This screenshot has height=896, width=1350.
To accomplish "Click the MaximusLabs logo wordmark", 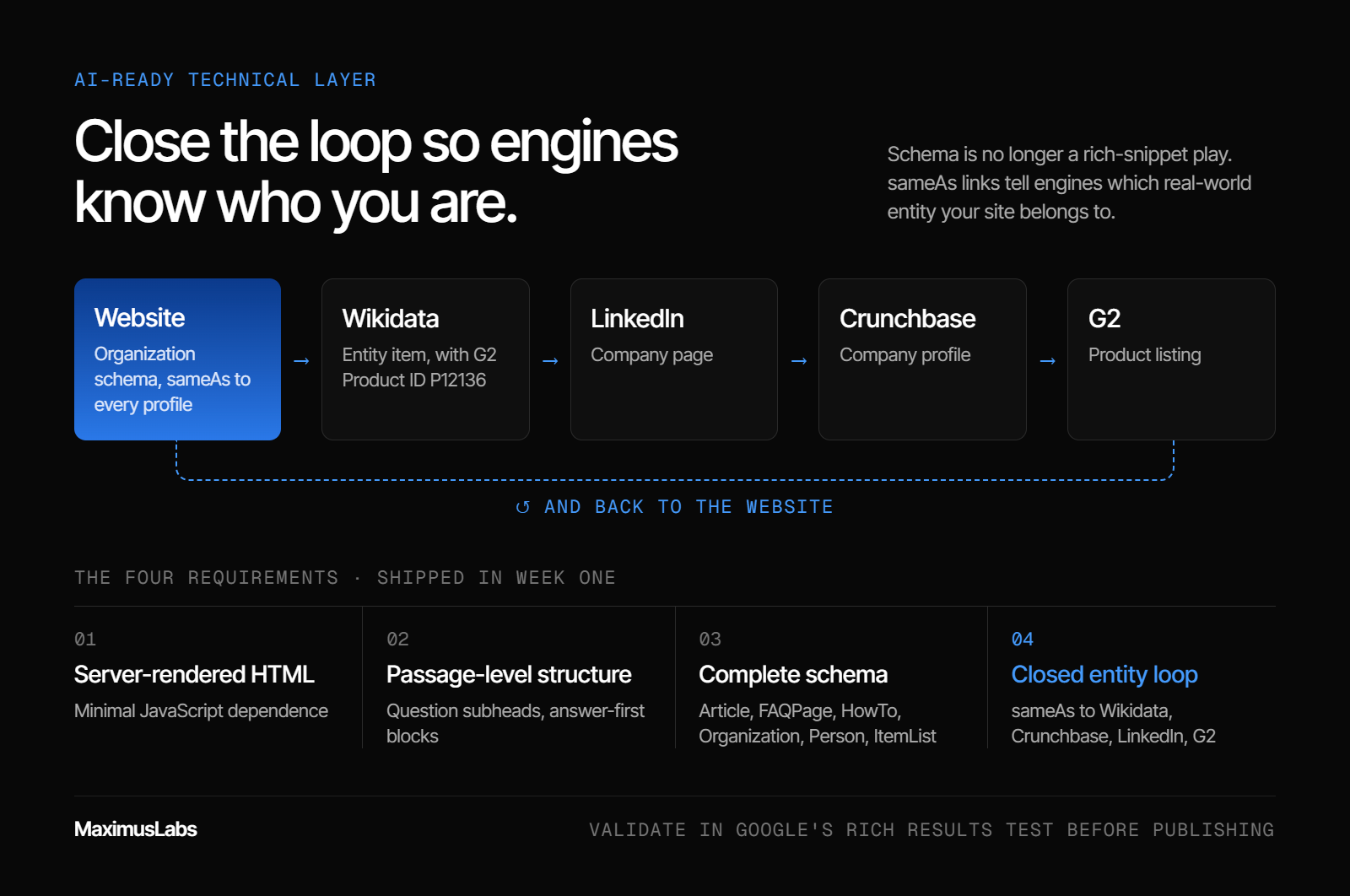I will coord(136,829).
